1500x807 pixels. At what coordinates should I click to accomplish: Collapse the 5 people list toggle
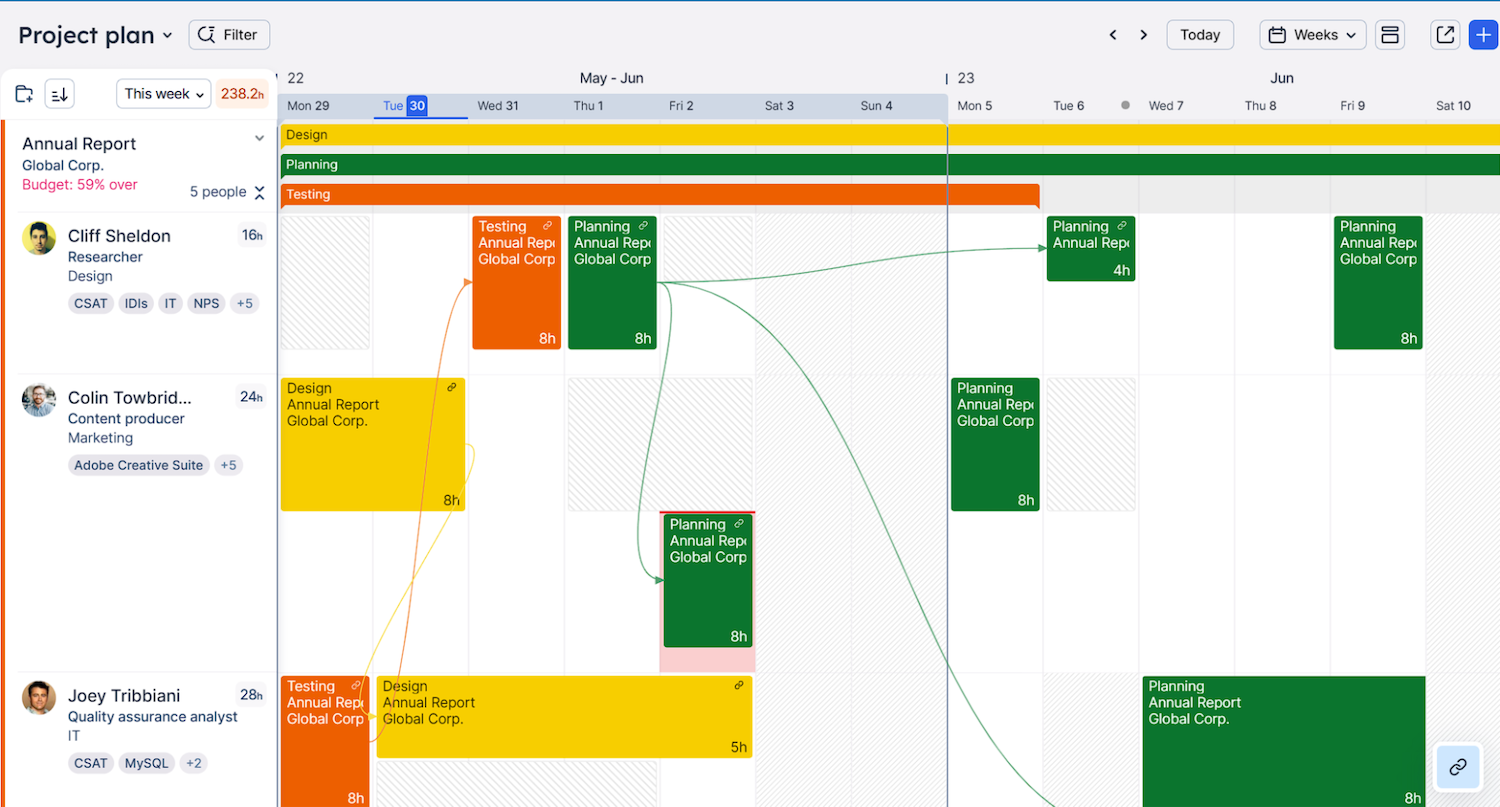(x=259, y=192)
